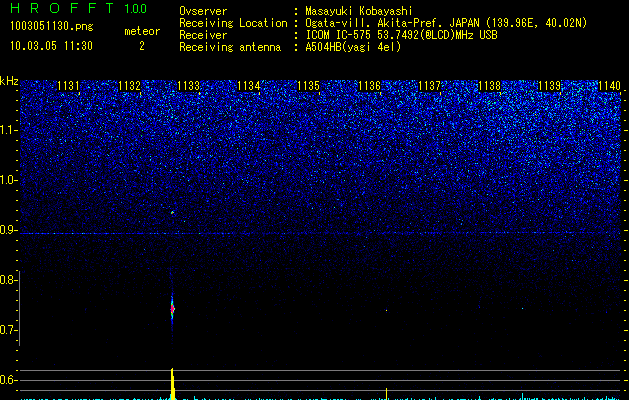Click the small yellow dot below 1136
Image resolution: width=629 pixels, height=400 pixels.
(x=386, y=310)
